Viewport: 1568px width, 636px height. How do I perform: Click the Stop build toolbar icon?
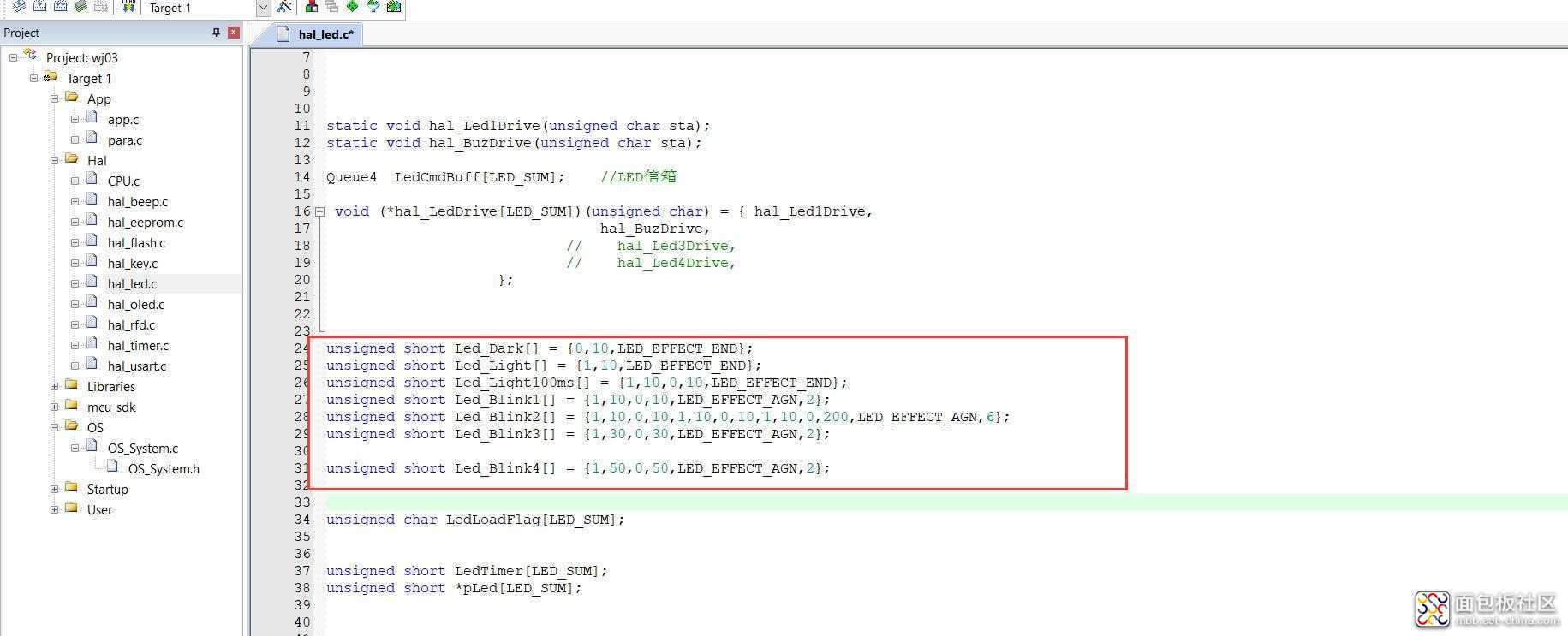tap(101, 7)
